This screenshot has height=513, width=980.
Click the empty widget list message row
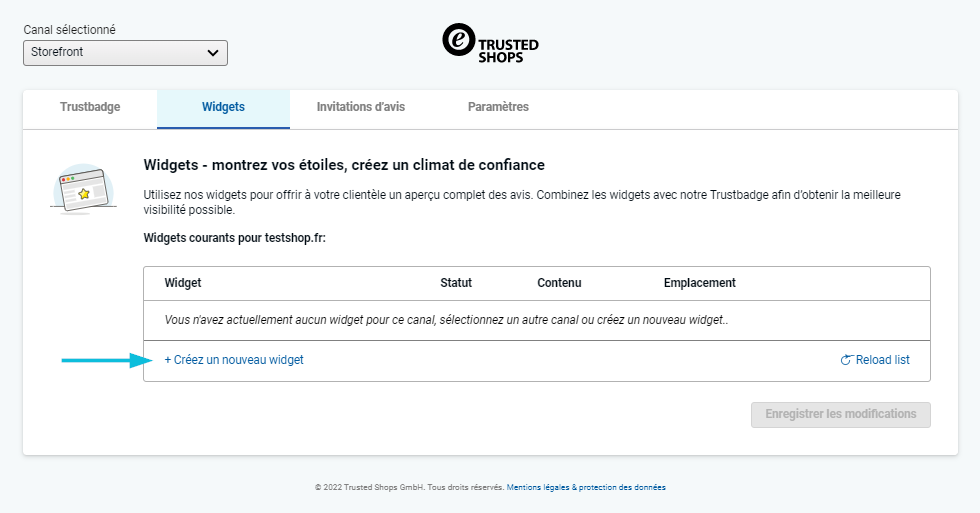tap(446, 321)
